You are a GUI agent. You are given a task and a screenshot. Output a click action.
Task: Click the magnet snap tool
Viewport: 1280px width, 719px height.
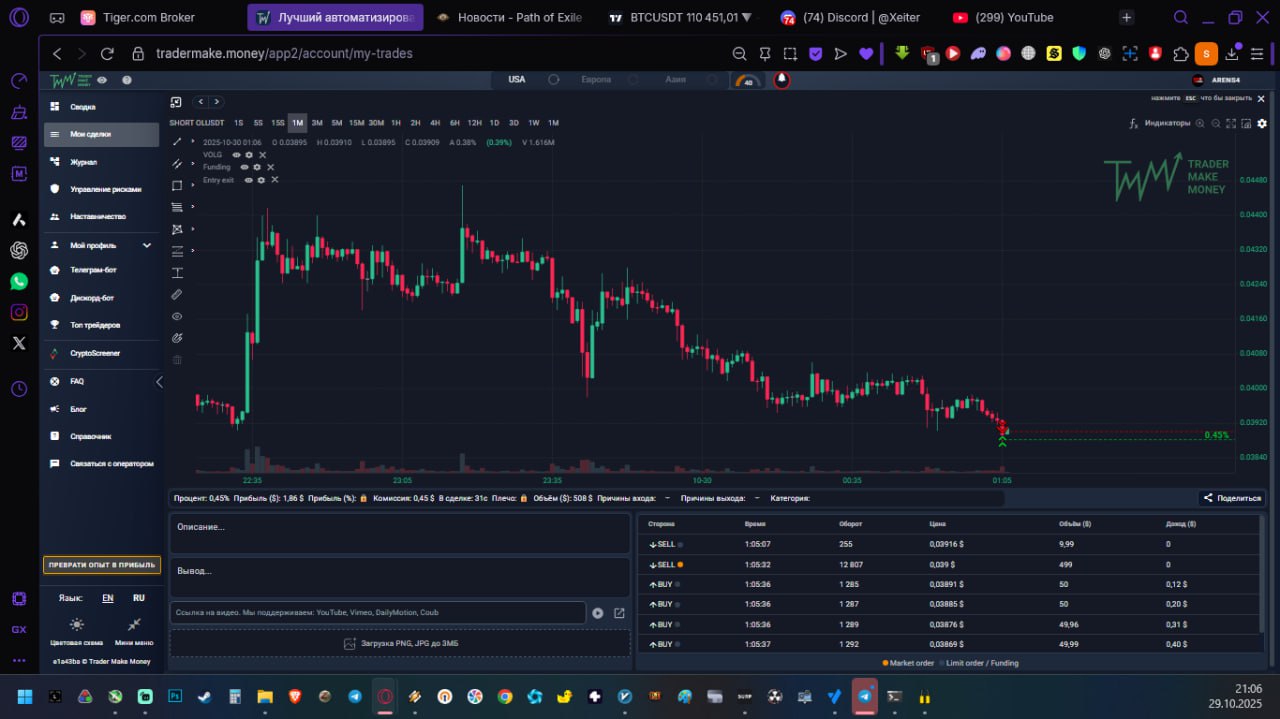pyautogui.click(x=178, y=338)
